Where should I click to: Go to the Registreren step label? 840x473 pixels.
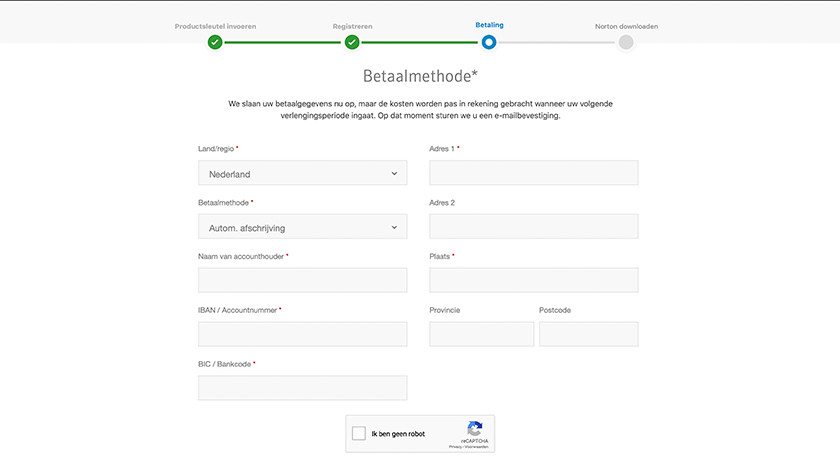(x=352, y=26)
